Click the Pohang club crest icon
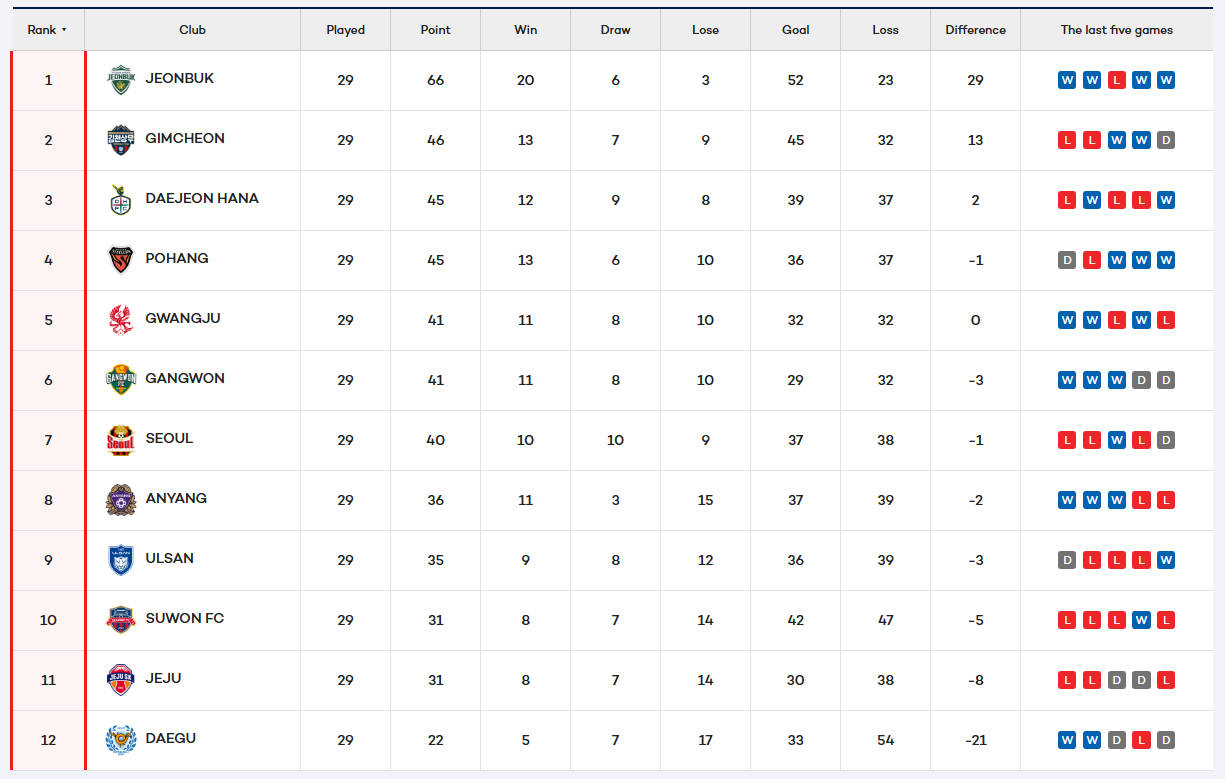 (x=121, y=260)
